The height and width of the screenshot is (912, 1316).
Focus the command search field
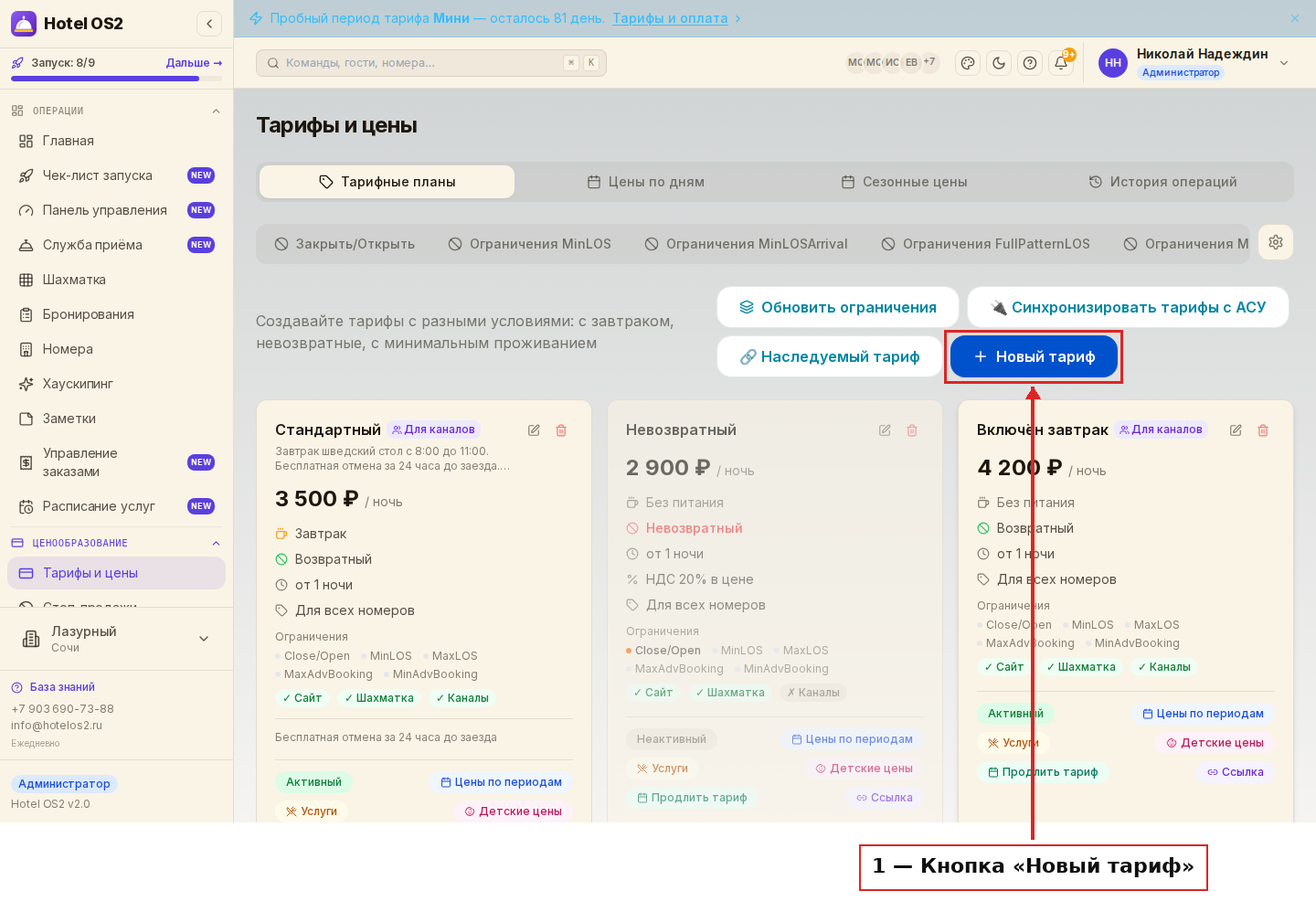point(431,63)
